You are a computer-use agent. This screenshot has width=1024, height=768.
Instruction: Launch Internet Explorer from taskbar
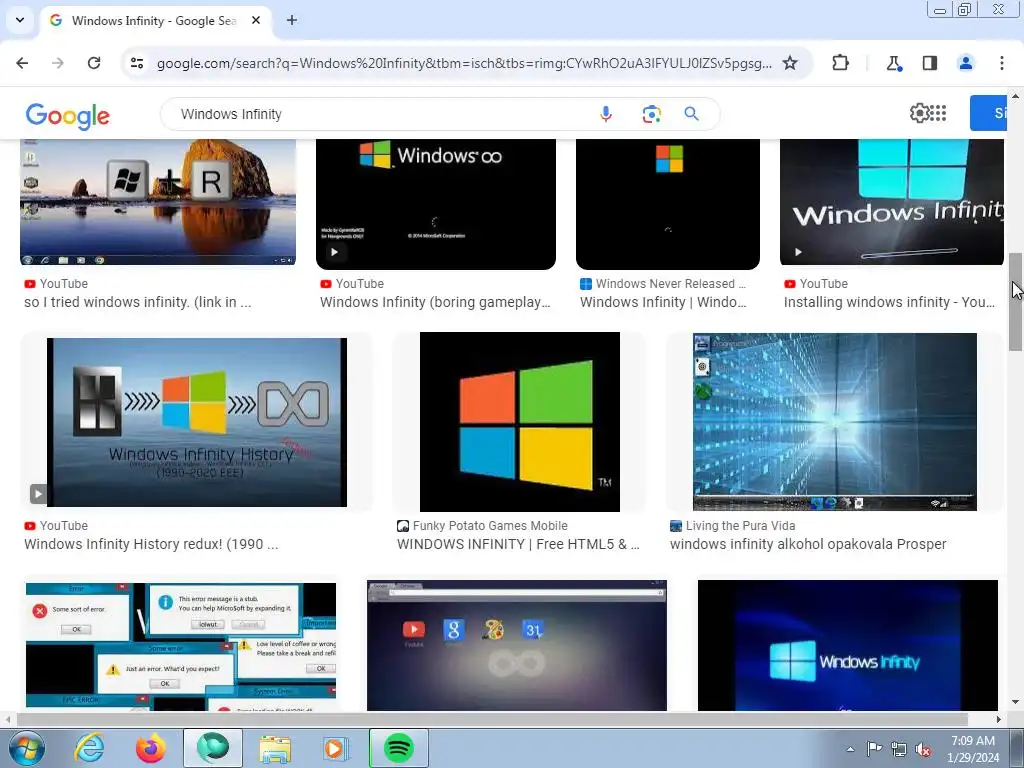[x=89, y=748]
